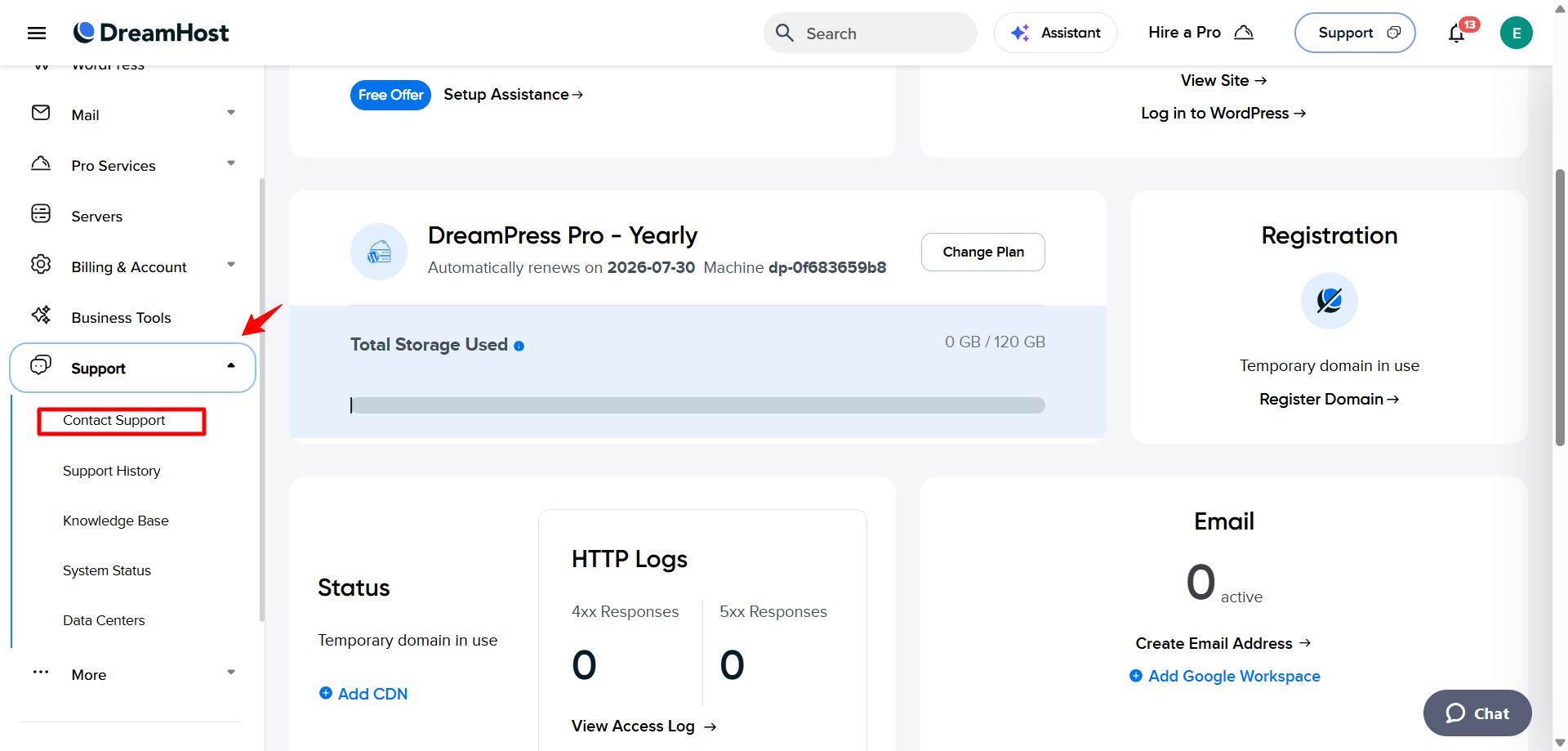Click the DreamHost logo
This screenshot has width=1568, height=751.
151,33
